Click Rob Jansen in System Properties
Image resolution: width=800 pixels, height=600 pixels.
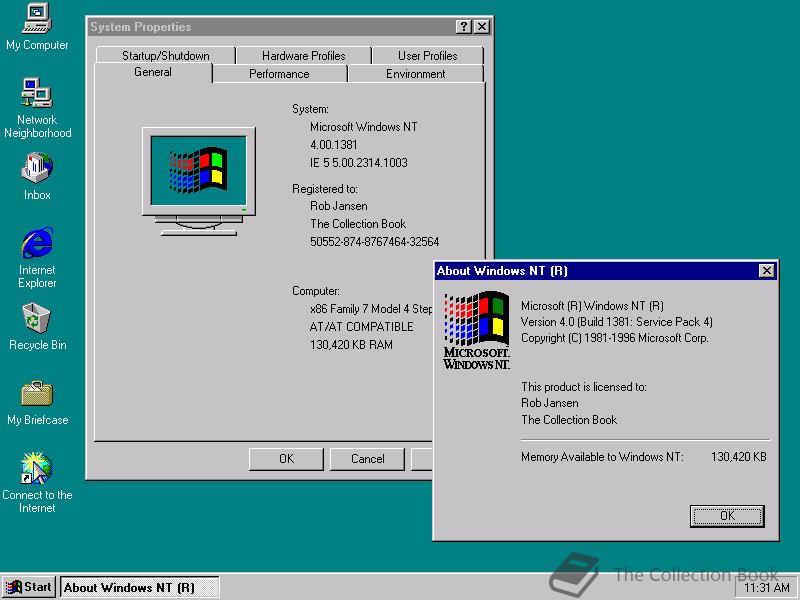[x=339, y=206]
